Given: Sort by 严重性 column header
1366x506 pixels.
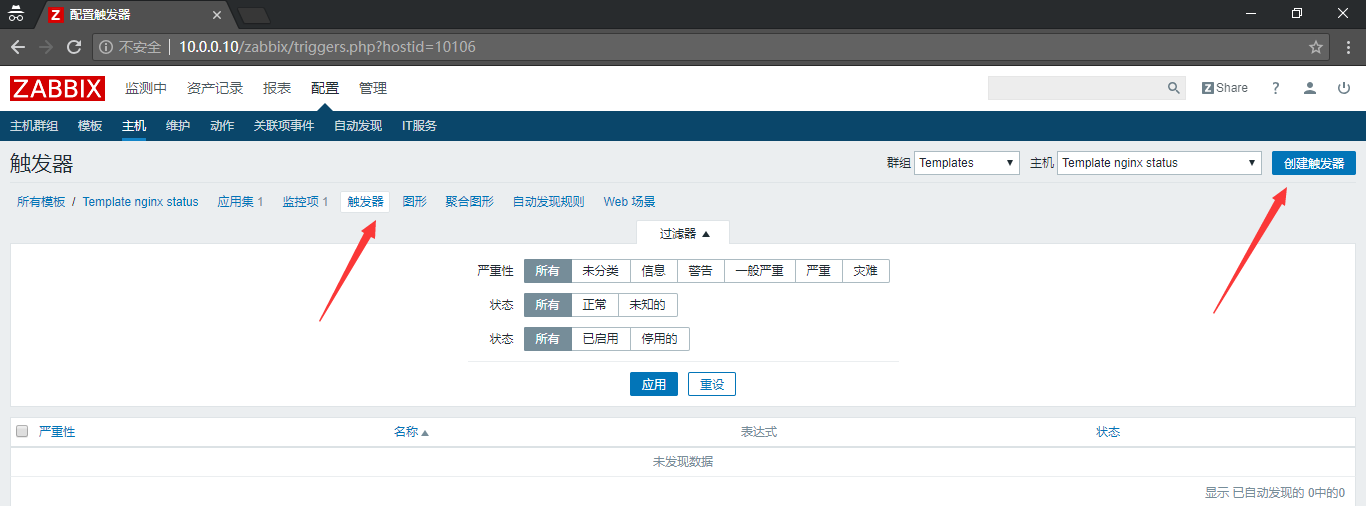Looking at the screenshot, I should (x=57, y=432).
